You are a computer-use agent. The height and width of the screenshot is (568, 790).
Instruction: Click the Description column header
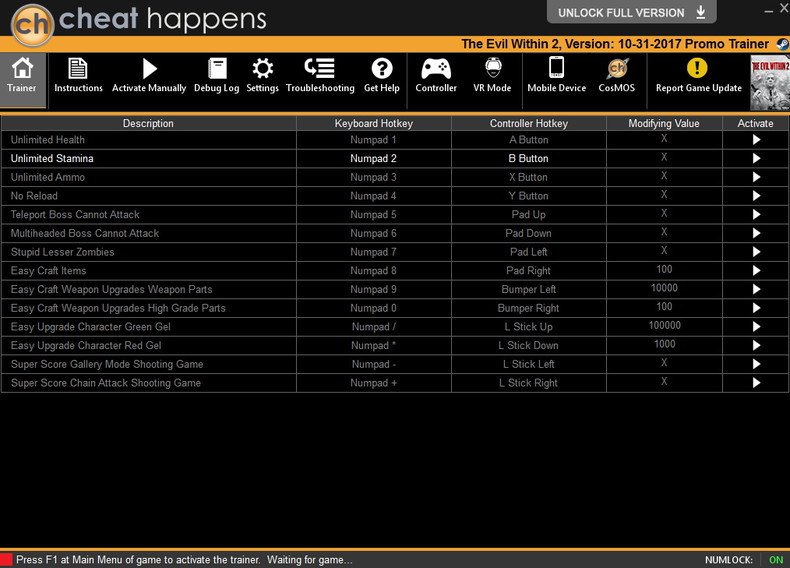(x=148, y=123)
